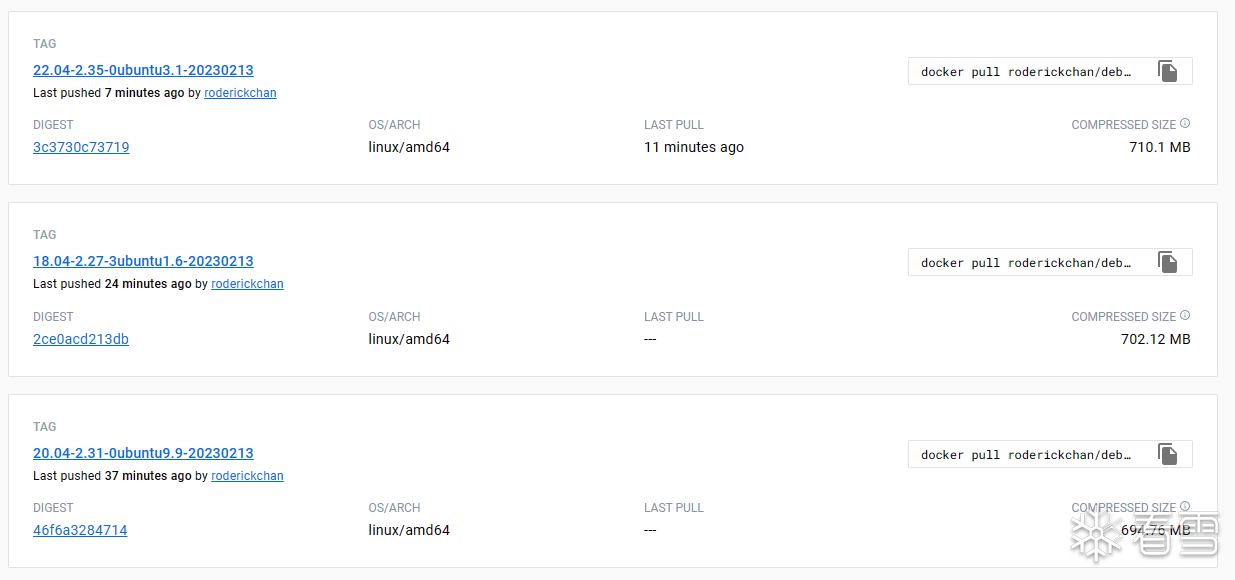This screenshot has height=580, width=1235.
Task: Open roderickchan profile pushed 37 minutes ago
Action: pos(247,476)
